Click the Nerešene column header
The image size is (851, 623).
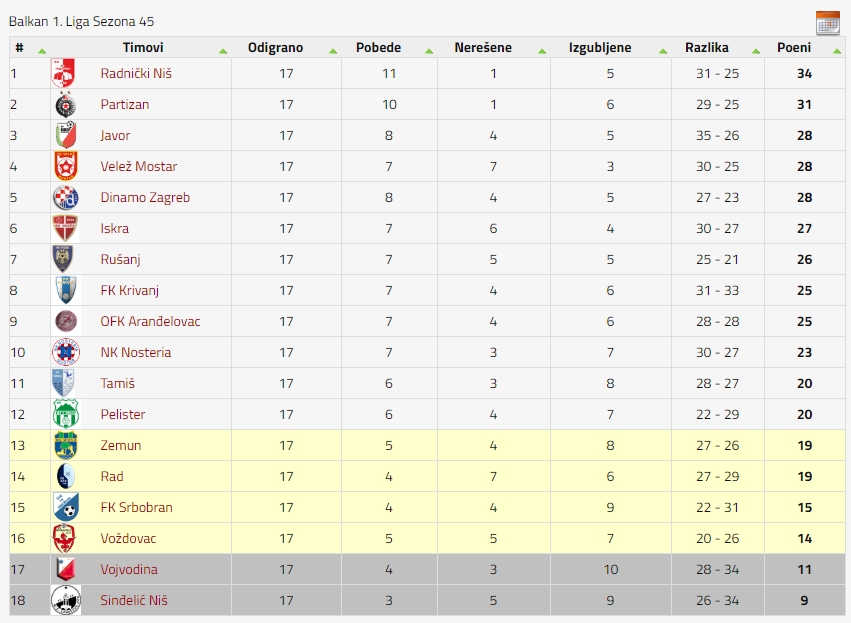(482, 48)
